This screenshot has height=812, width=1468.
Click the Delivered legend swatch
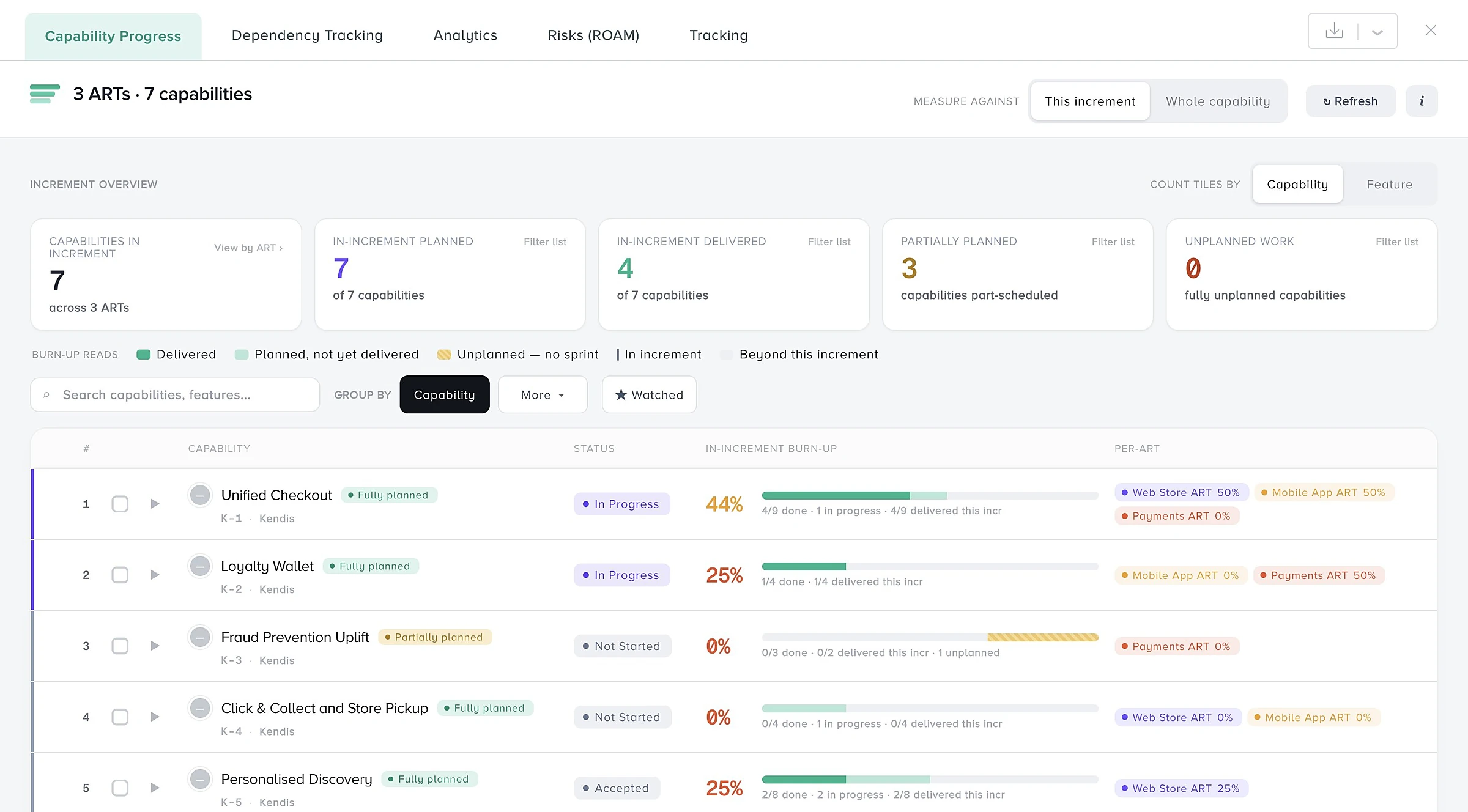(144, 355)
